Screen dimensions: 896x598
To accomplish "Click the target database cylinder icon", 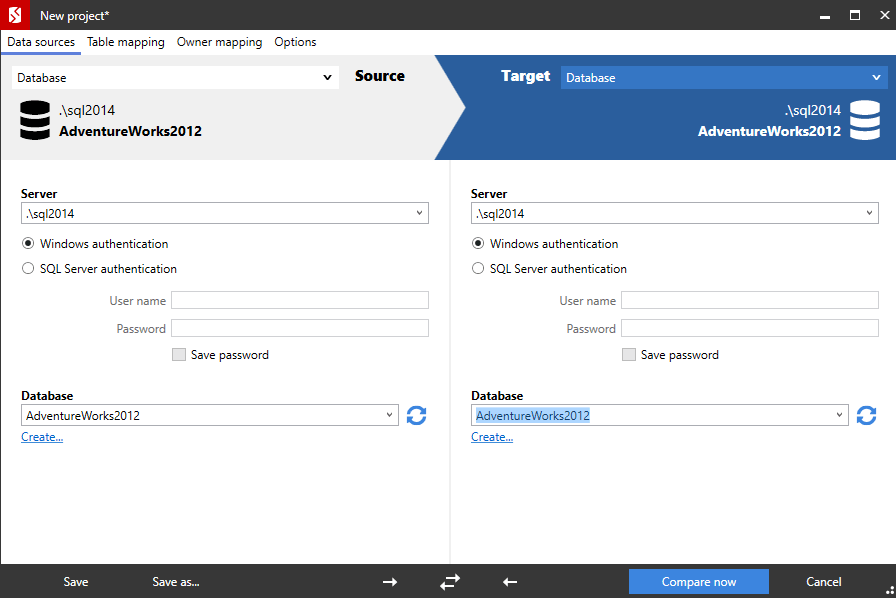I will 865,120.
